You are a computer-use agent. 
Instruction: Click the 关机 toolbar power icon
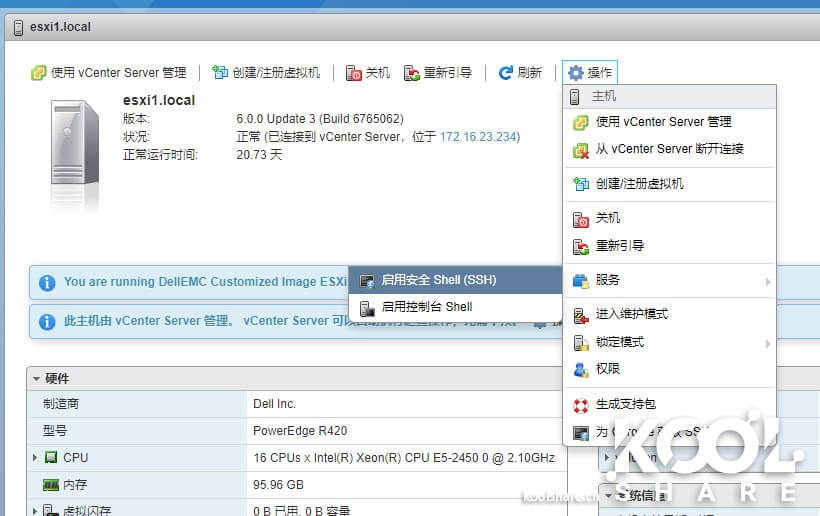coord(354,73)
